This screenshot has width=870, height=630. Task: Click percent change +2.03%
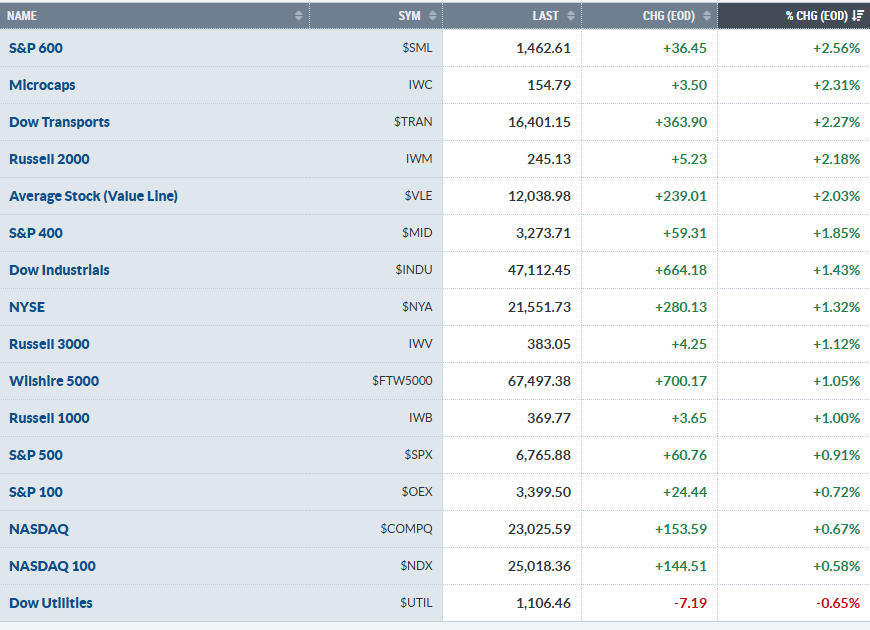[836, 196]
